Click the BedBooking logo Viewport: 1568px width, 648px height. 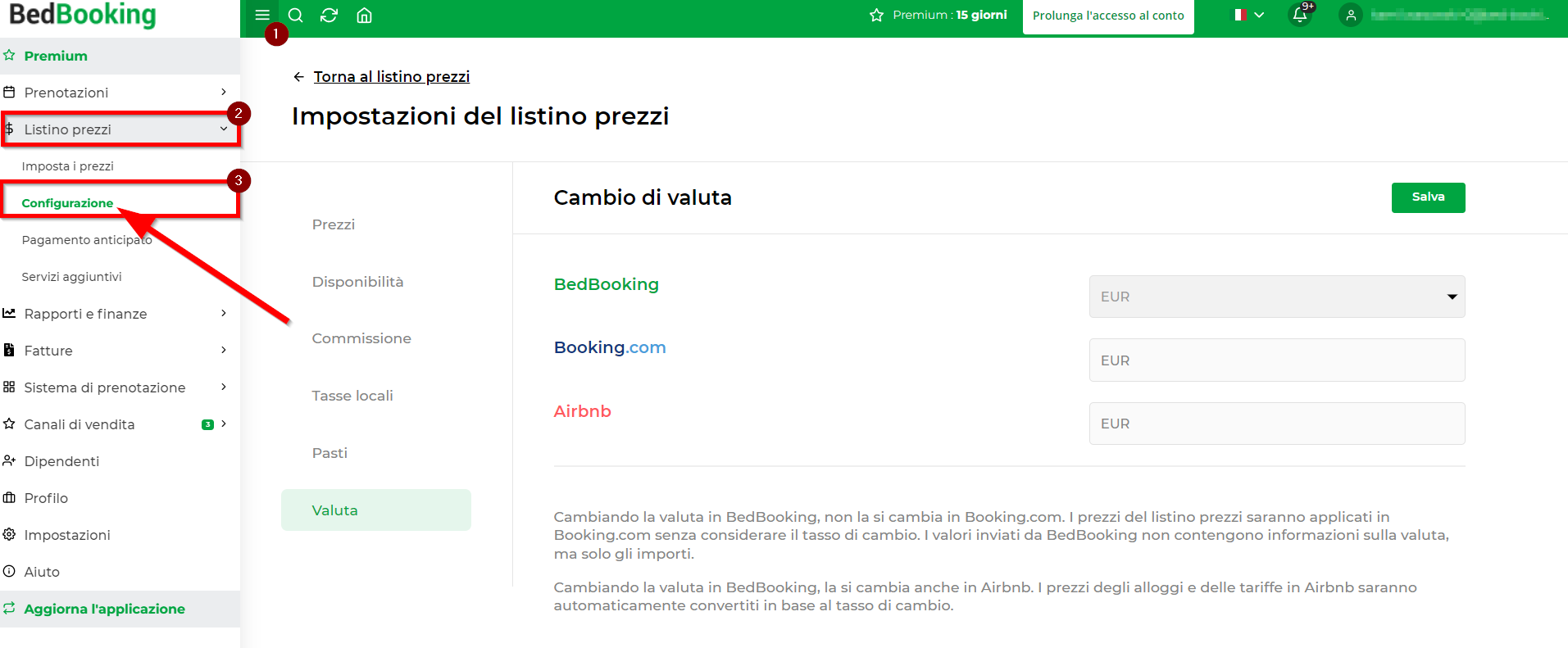pos(82,15)
